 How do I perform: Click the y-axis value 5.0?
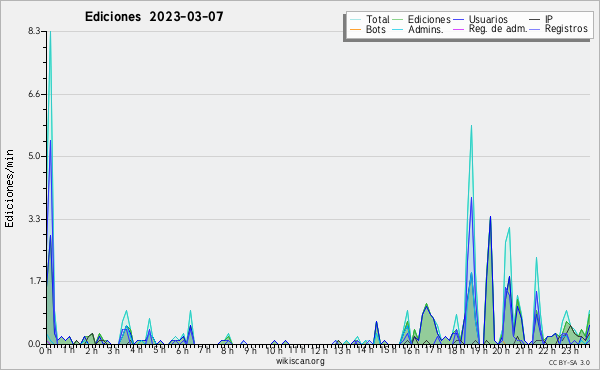point(33,156)
